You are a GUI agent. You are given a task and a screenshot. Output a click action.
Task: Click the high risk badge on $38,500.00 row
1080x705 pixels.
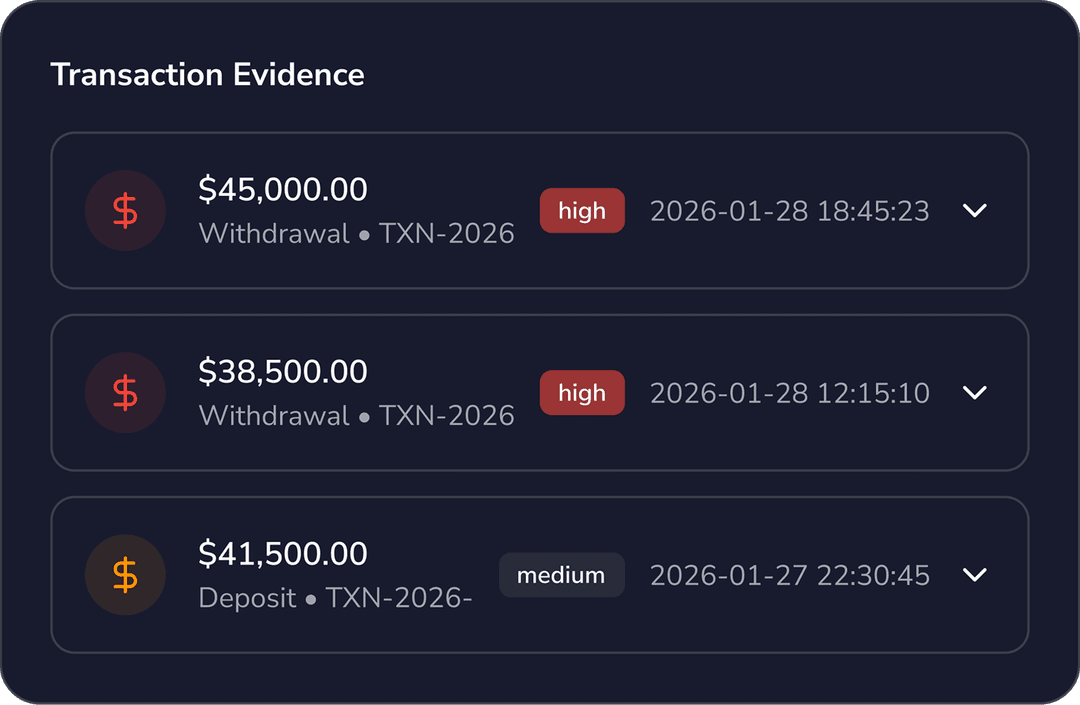pyautogui.click(x=582, y=393)
